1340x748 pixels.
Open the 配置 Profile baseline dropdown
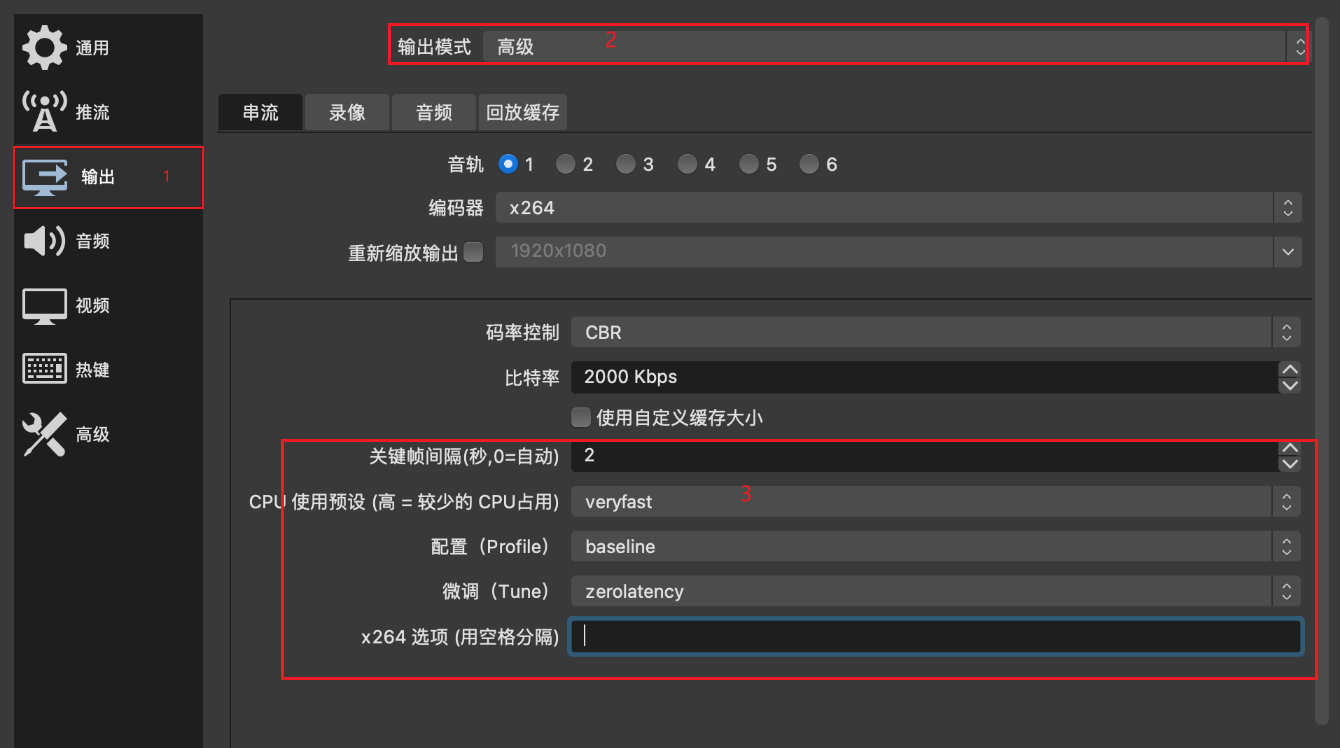(936, 547)
